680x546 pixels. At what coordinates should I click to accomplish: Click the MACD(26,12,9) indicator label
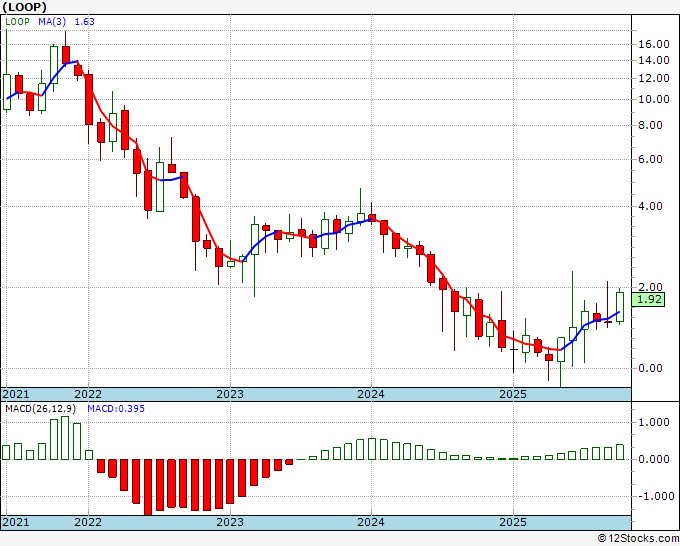(41, 409)
